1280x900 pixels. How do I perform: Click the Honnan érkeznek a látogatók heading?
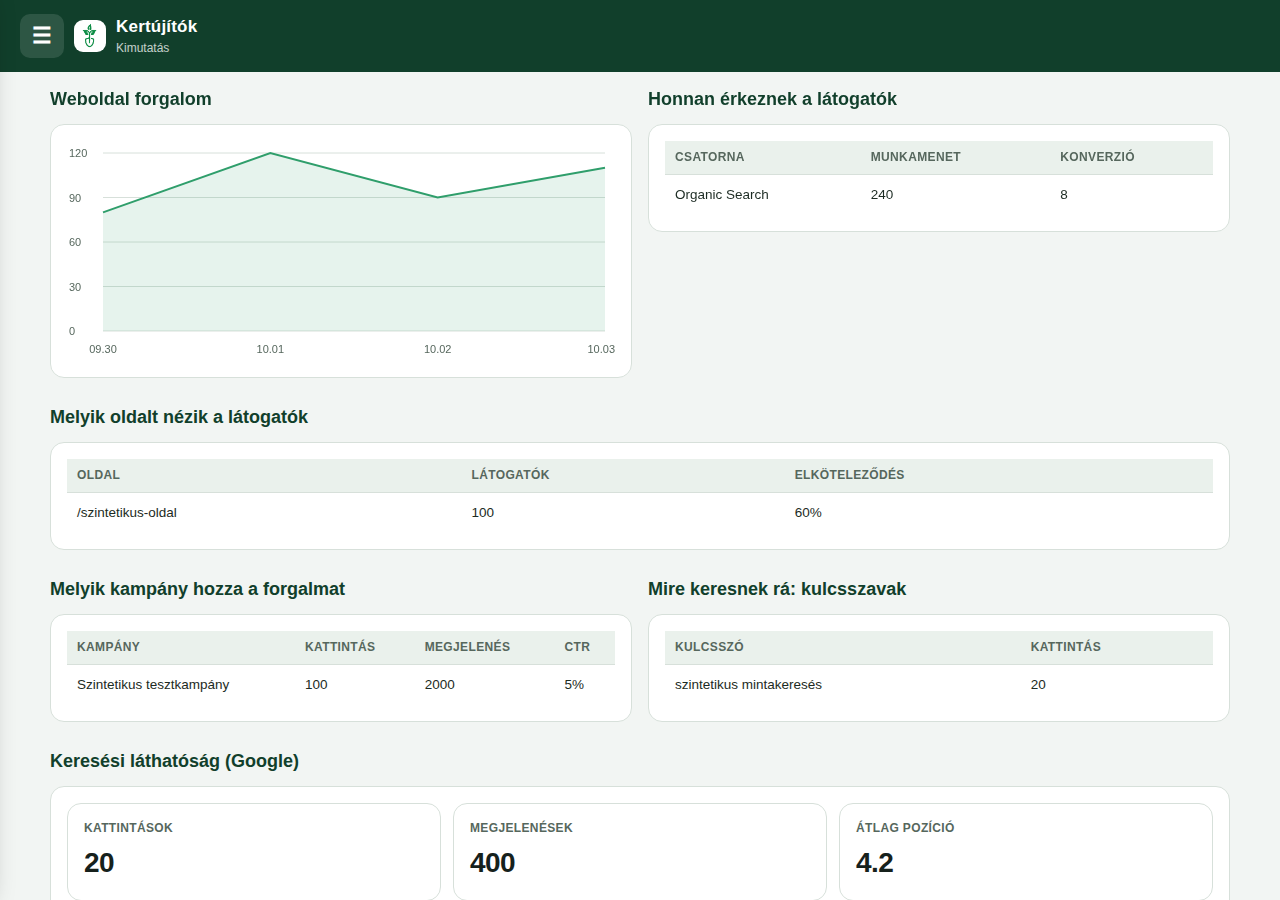click(x=772, y=99)
